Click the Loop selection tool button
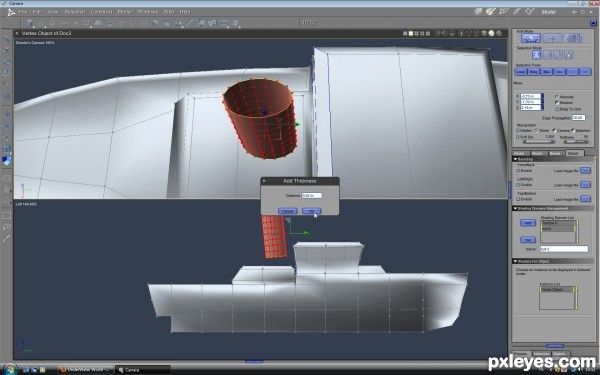The image size is (600, 375). 521,72
